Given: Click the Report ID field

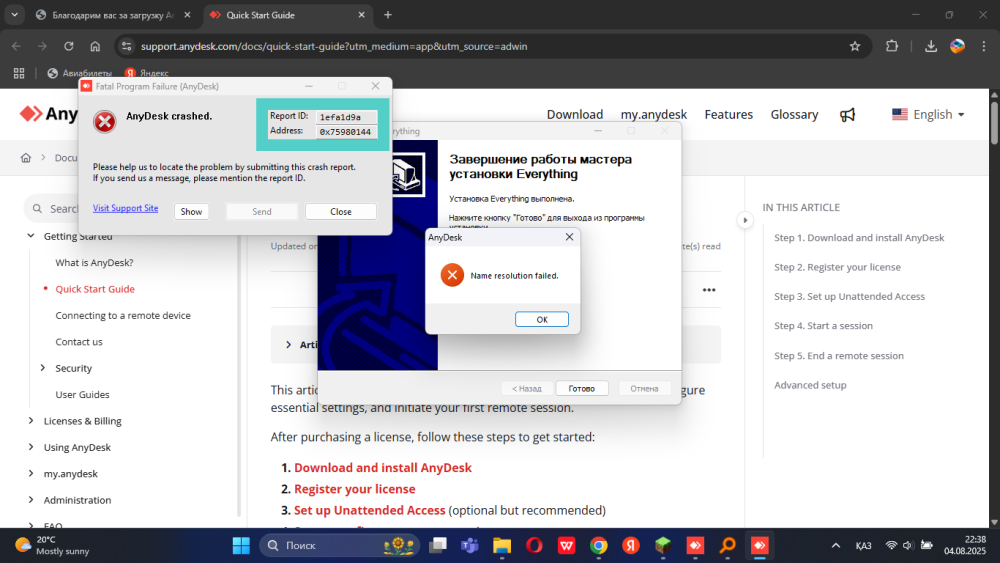Looking at the screenshot, I should (x=346, y=117).
